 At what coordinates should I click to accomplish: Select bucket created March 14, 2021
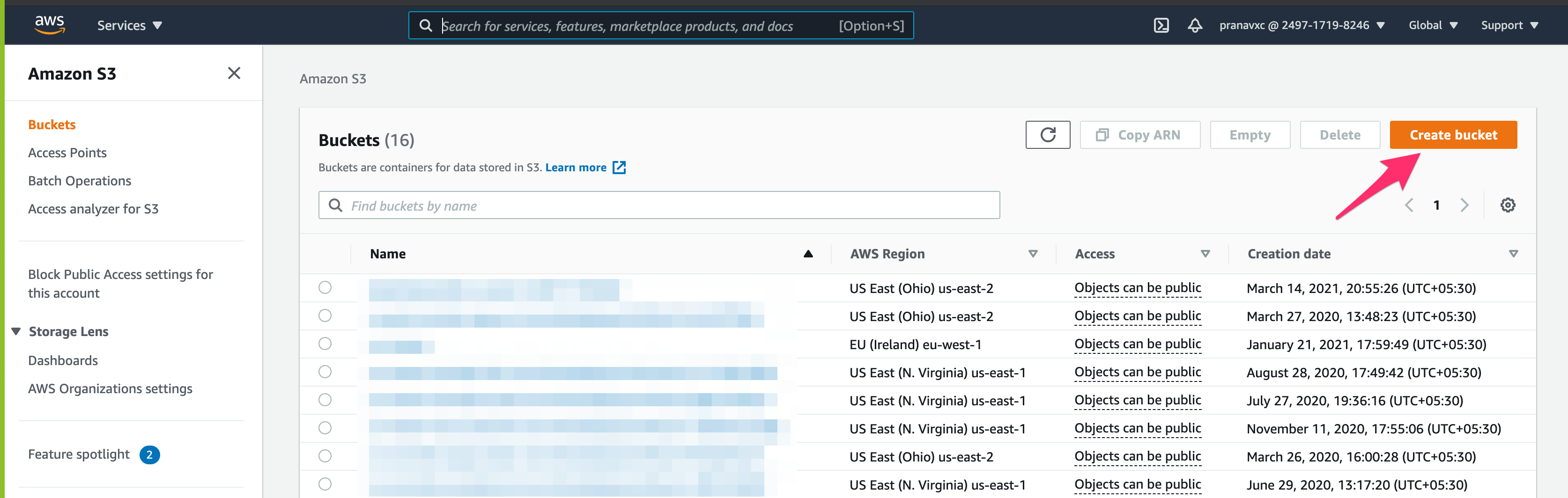(x=325, y=287)
